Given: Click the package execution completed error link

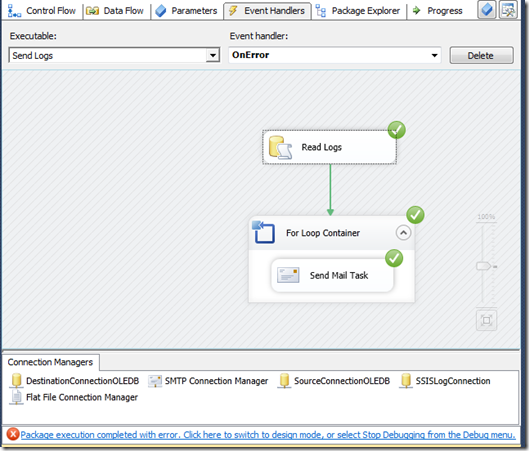Looking at the screenshot, I should pyautogui.click(x=268, y=435).
